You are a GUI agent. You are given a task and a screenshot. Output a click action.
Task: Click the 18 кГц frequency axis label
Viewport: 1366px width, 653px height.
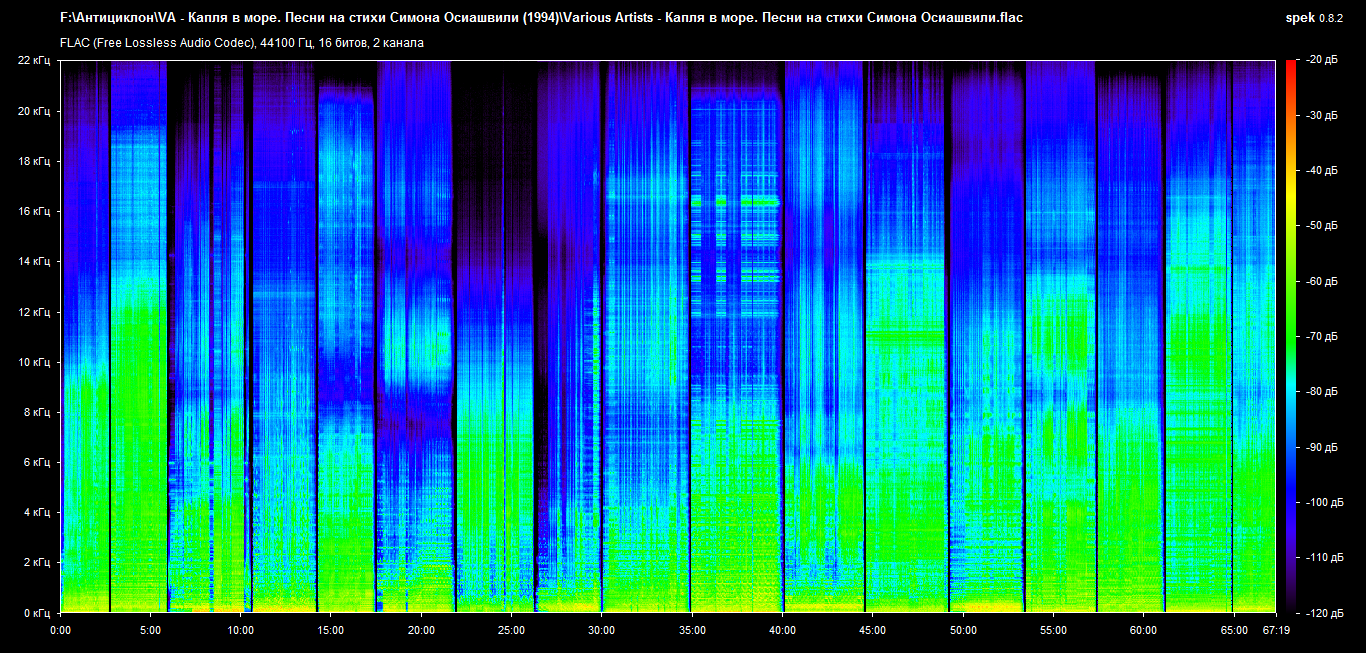coord(33,161)
